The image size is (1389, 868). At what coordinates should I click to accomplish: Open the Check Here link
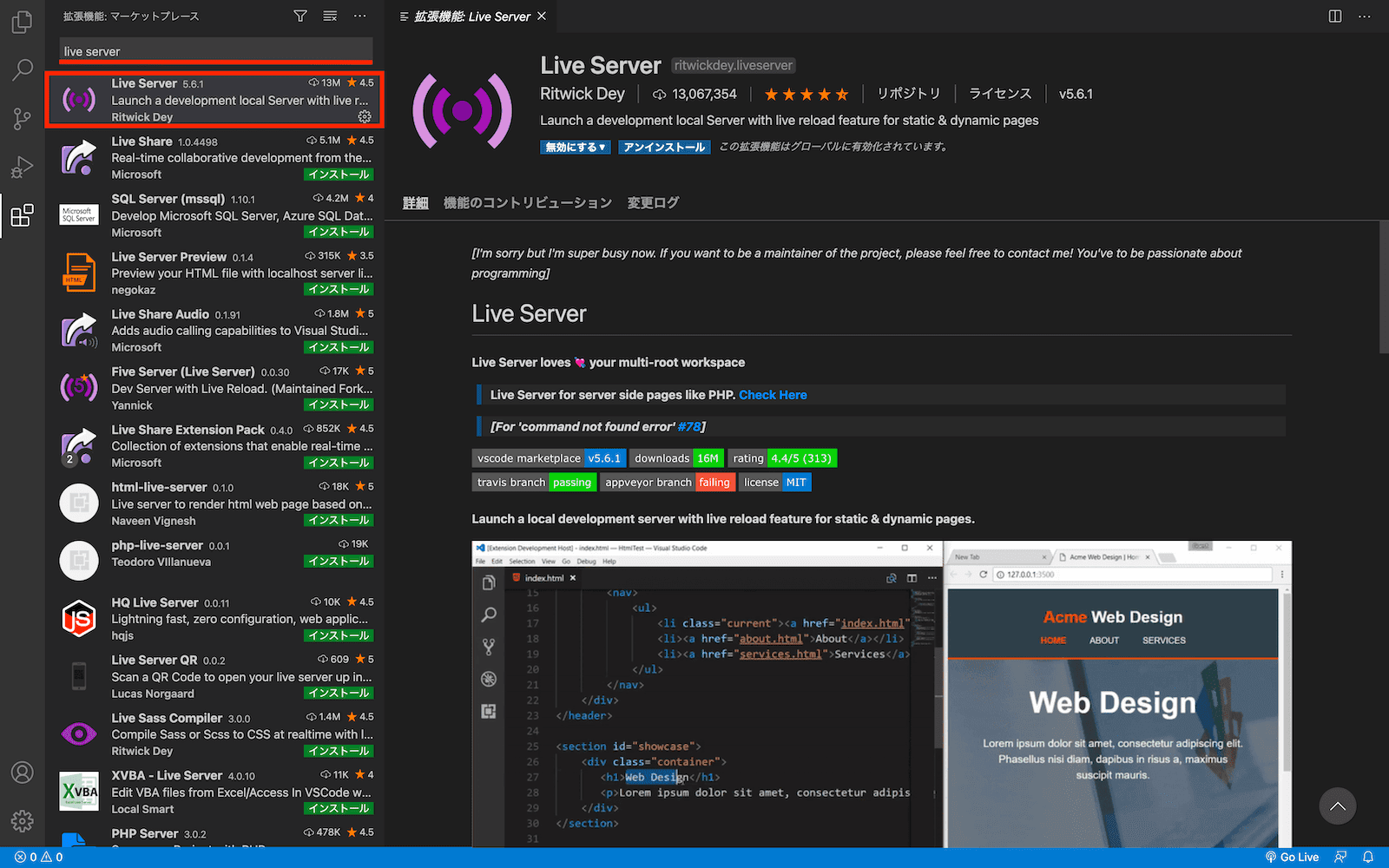[773, 395]
